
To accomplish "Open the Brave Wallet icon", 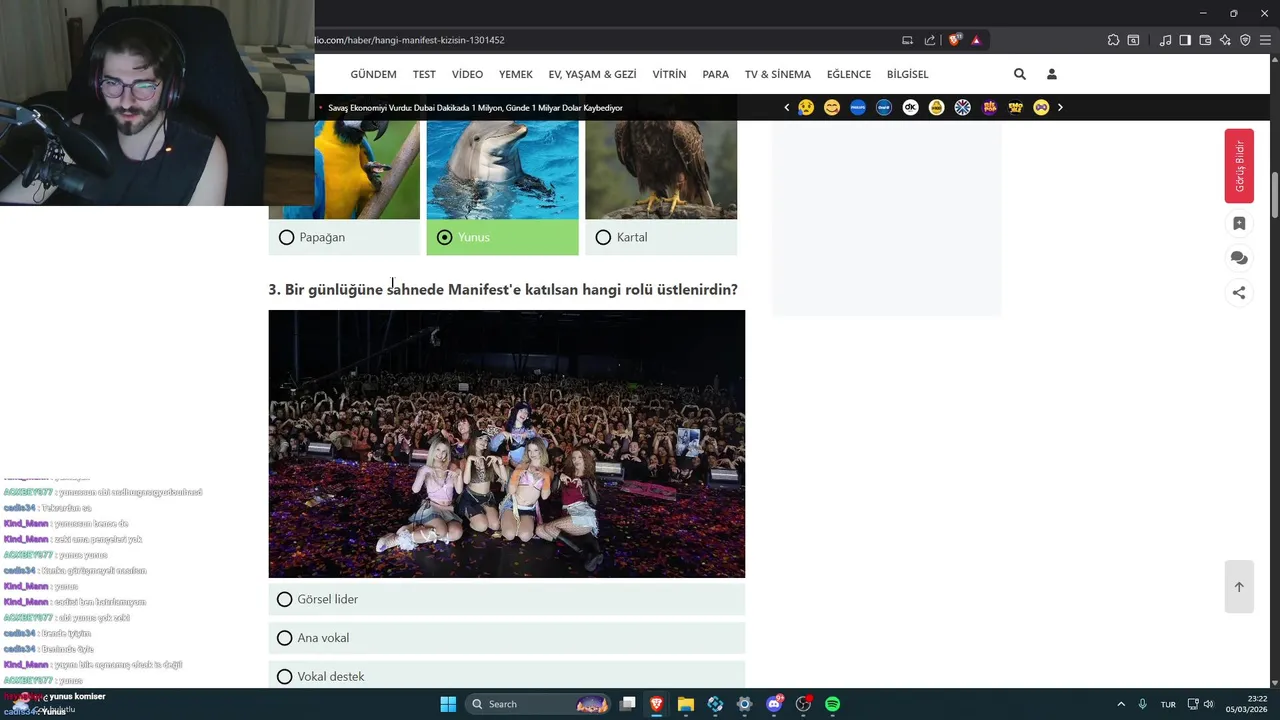I will pos(1205,40).
